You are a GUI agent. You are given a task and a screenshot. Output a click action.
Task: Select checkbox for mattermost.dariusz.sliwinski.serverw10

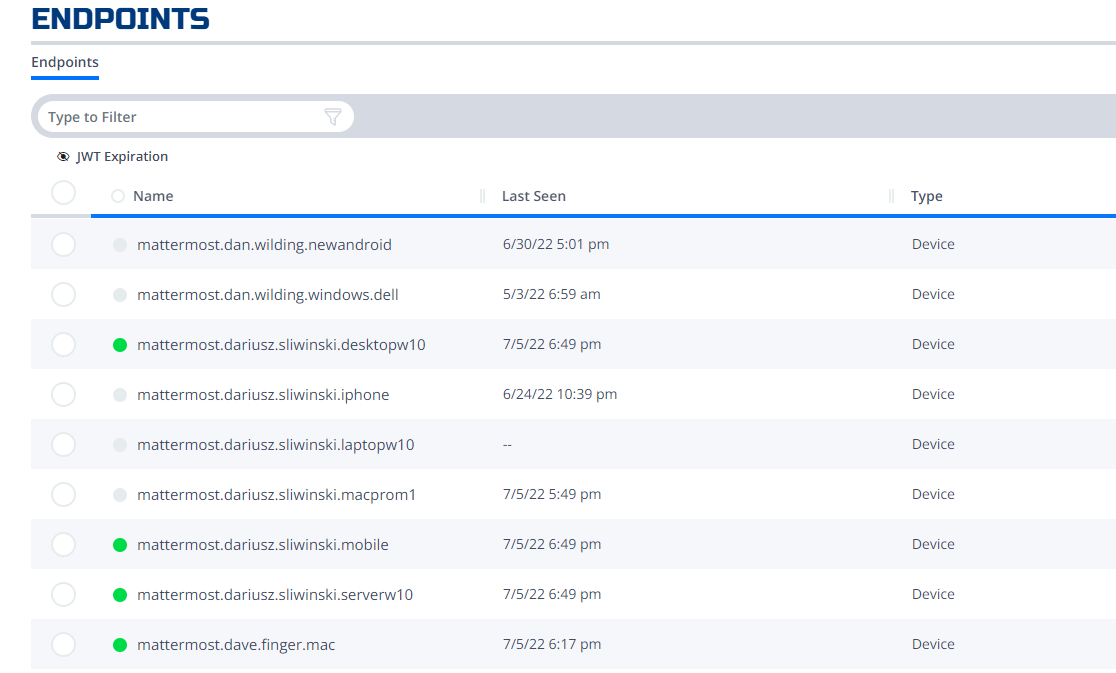(63, 595)
